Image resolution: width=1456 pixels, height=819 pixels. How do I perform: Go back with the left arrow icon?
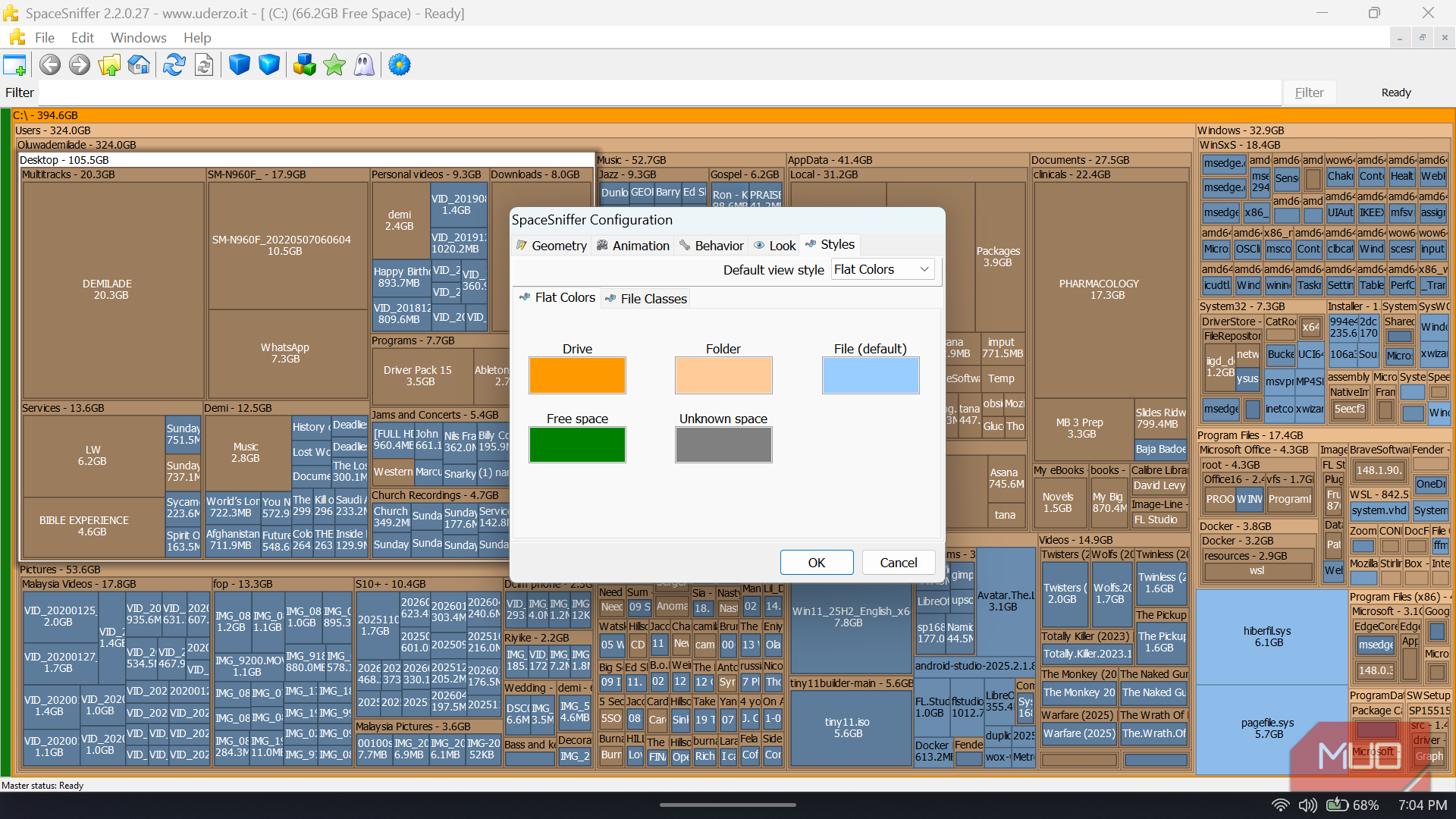[50, 65]
